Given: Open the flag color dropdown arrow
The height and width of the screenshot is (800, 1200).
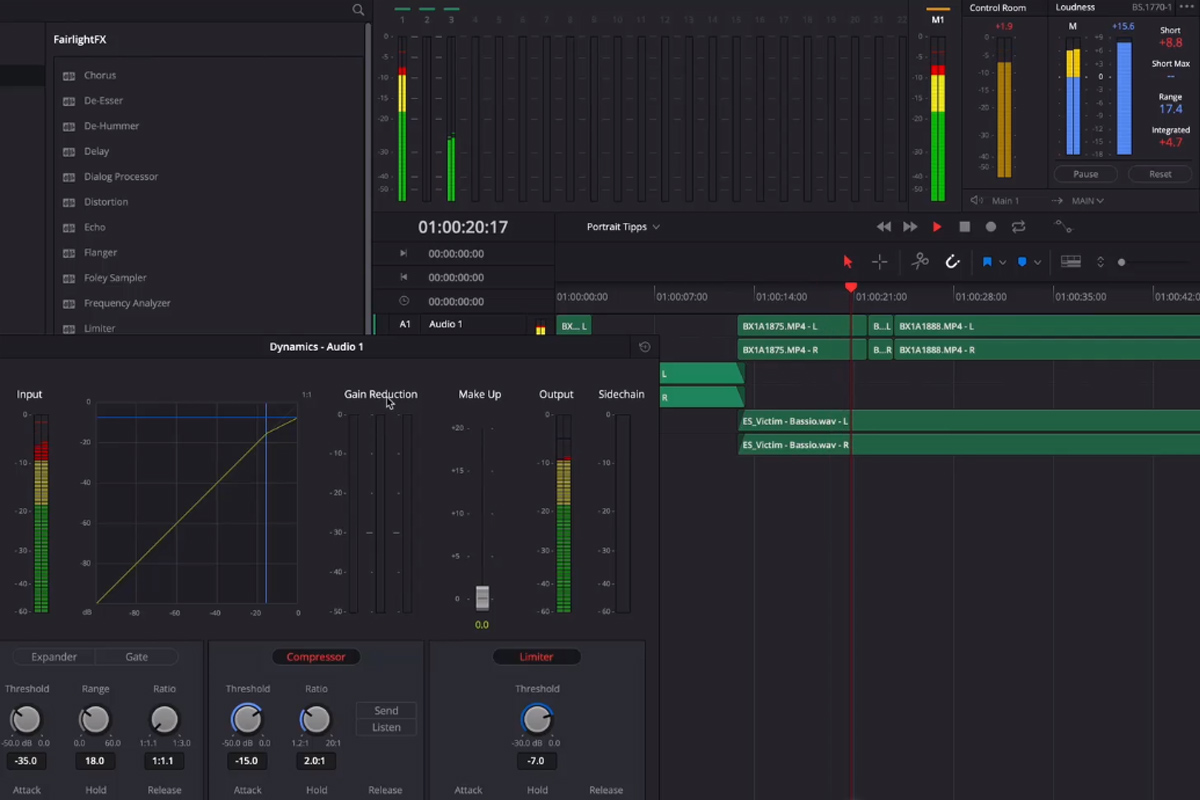Looking at the screenshot, I should click(x=1003, y=263).
